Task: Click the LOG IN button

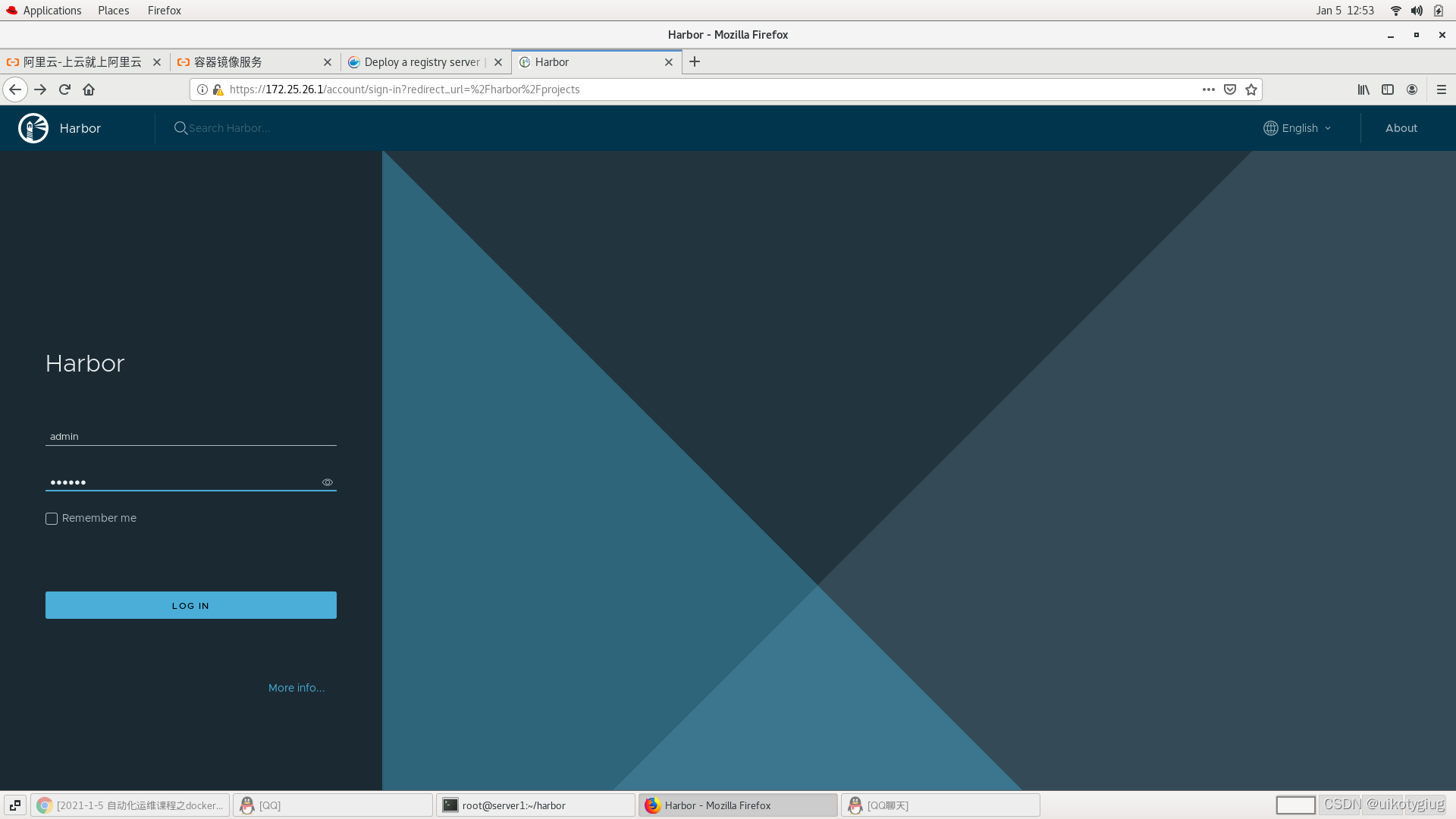Action: click(x=191, y=605)
